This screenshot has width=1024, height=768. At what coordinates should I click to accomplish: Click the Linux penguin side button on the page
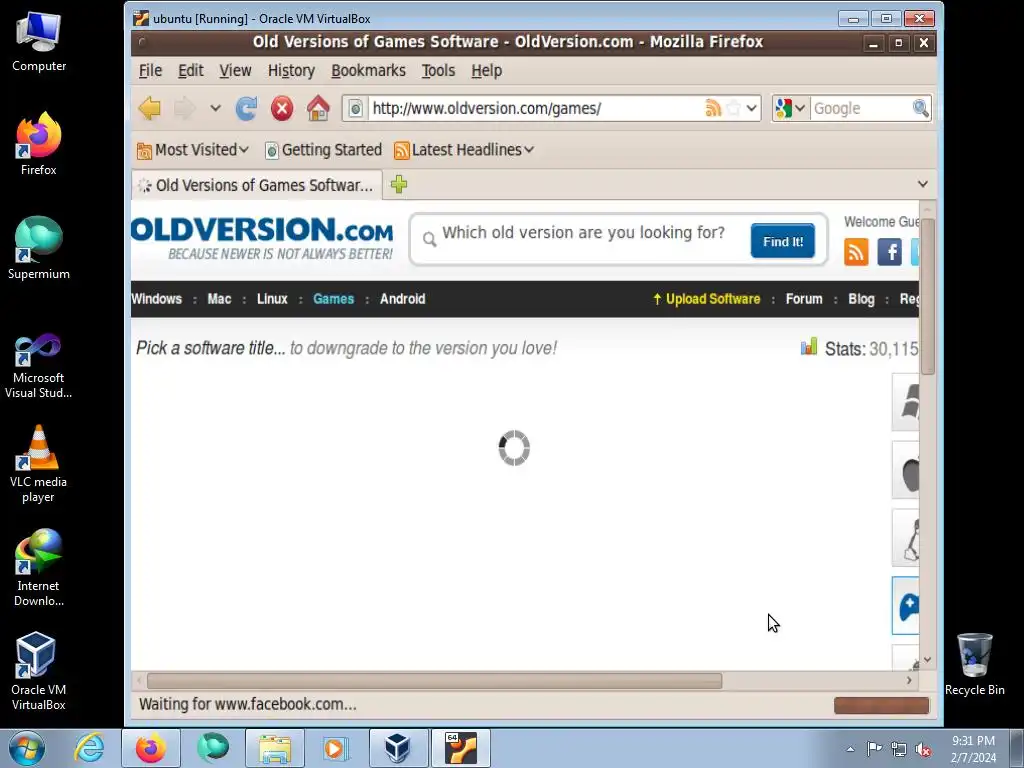tap(906, 538)
